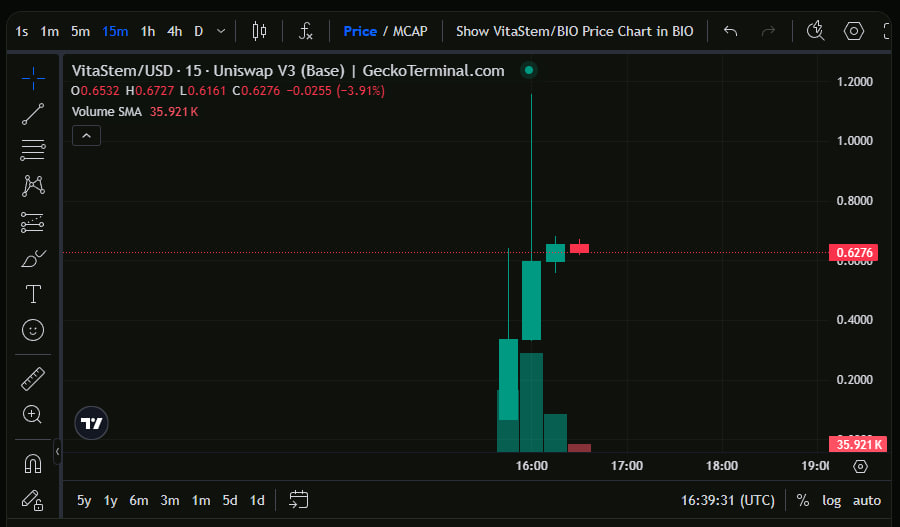This screenshot has width=900, height=527.
Task: Toggle magnet mode for drawings
Action: (x=33, y=463)
